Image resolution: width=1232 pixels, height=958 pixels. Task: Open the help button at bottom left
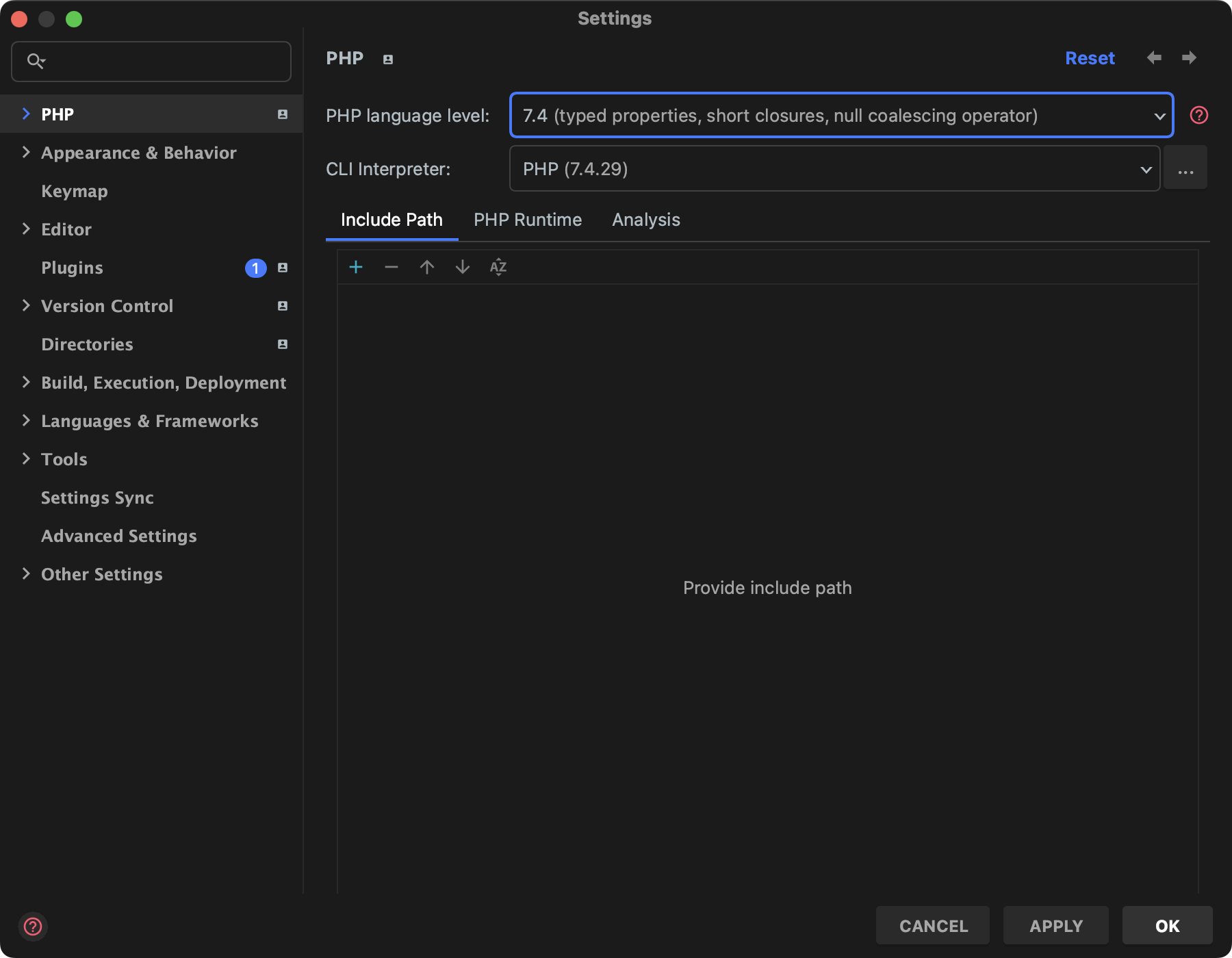pyautogui.click(x=33, y=927)
